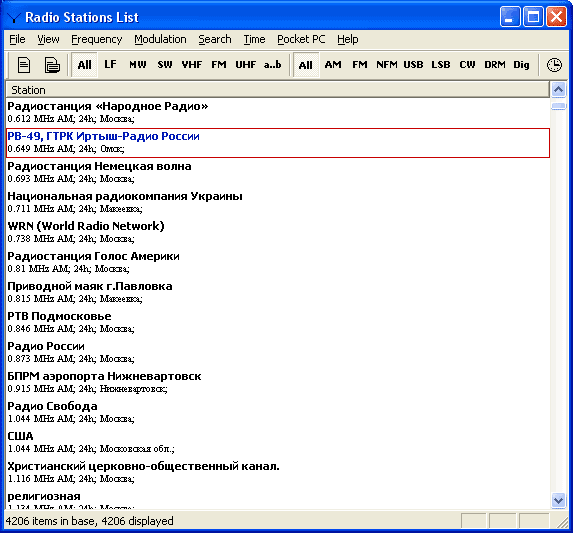Screen dimensions: 573x533
Task: Choose the LSB modulation filter
Action: [440, 65]
